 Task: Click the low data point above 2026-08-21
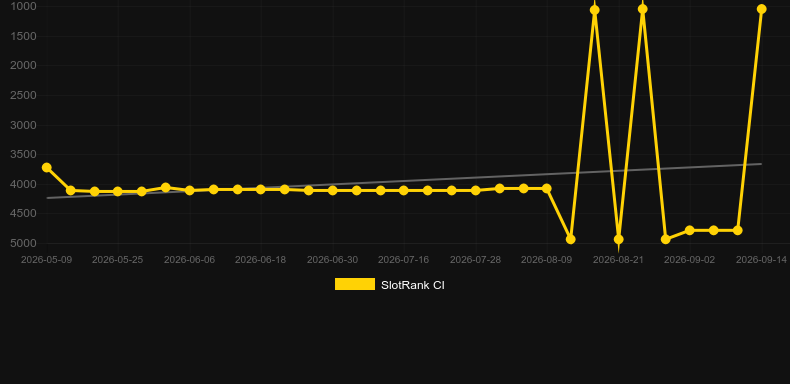[x=619, y=239]
